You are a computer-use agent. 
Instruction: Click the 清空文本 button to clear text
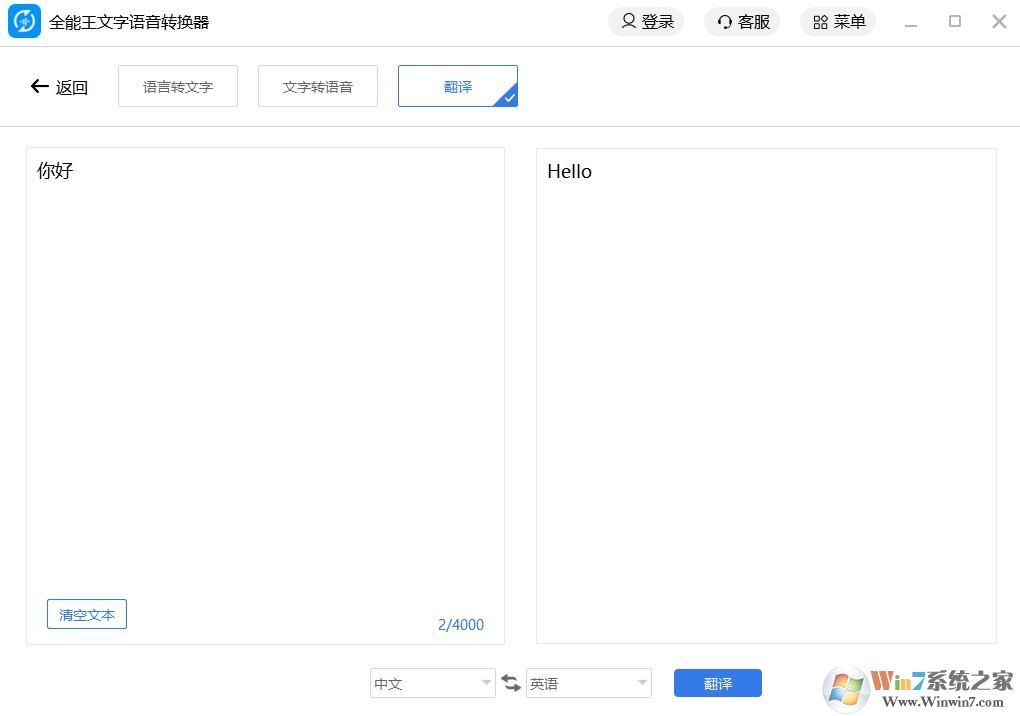(86, 614)
